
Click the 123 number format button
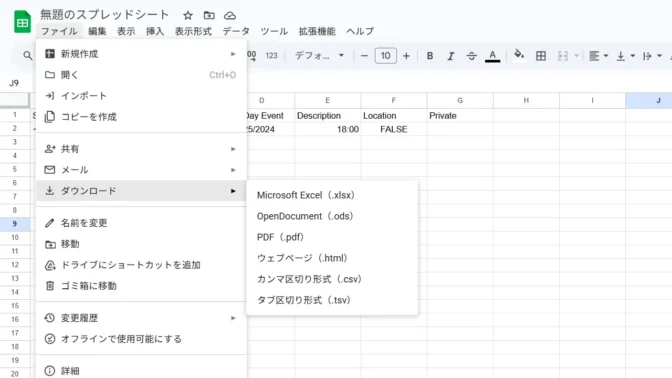tap(271, 56)
